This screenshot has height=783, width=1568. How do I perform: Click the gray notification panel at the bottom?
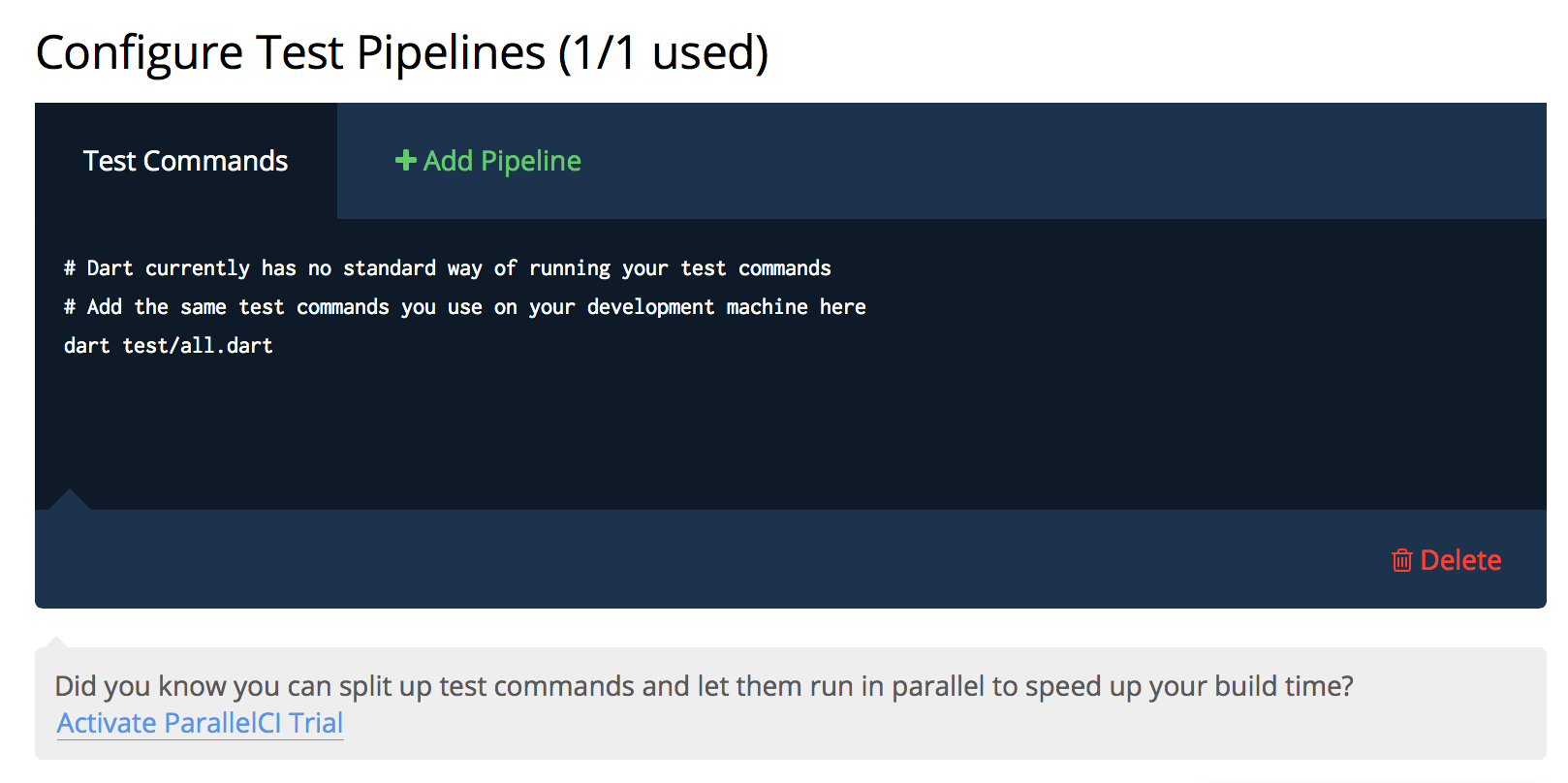[x=775, y=705]
